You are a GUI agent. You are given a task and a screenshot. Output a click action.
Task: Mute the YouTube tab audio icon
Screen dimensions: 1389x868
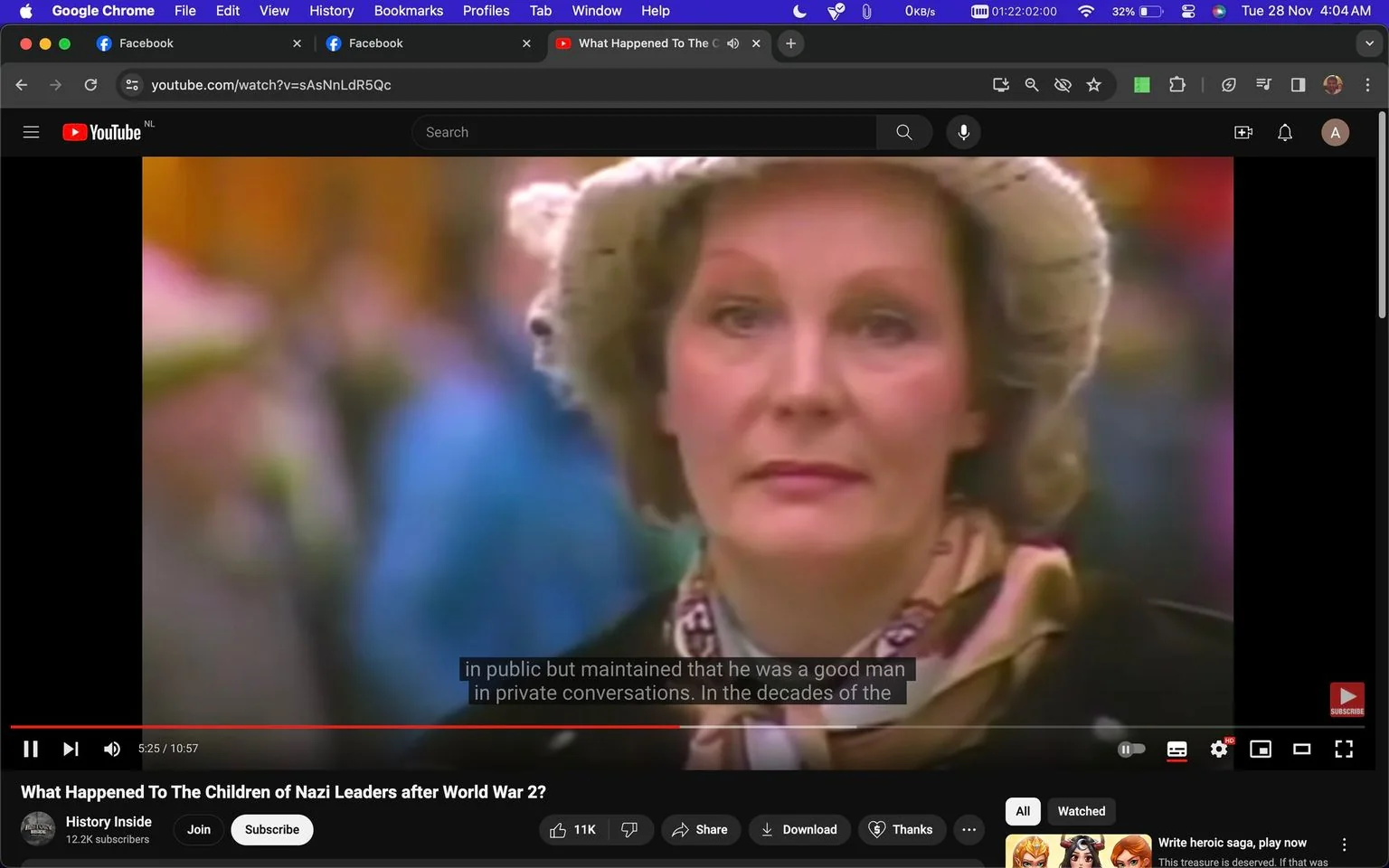click(x=732, y=43)
